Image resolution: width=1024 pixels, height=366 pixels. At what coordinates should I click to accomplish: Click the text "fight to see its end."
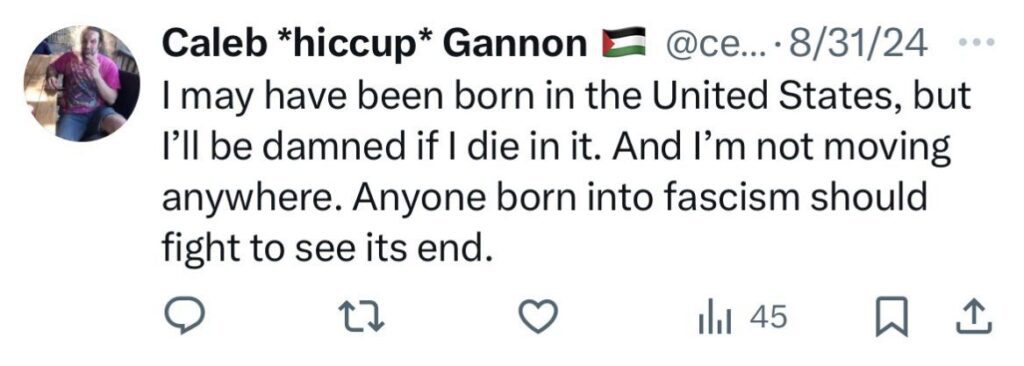click(325, 248)
